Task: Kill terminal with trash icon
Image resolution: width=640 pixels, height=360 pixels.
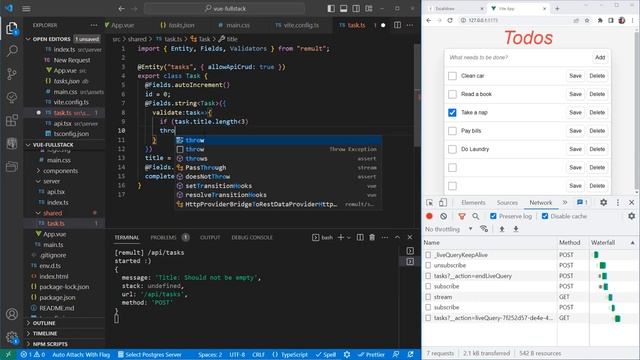Action: (x=372, y=237)
